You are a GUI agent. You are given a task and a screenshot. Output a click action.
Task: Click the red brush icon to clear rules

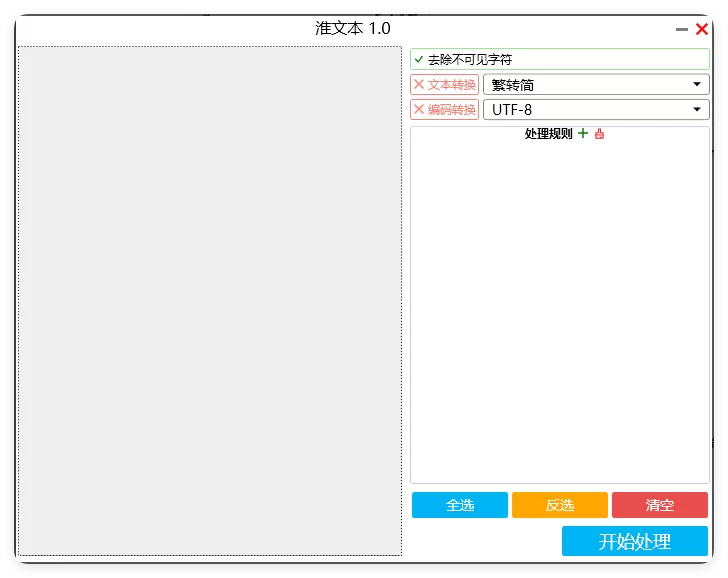click(x=600, y=134)
